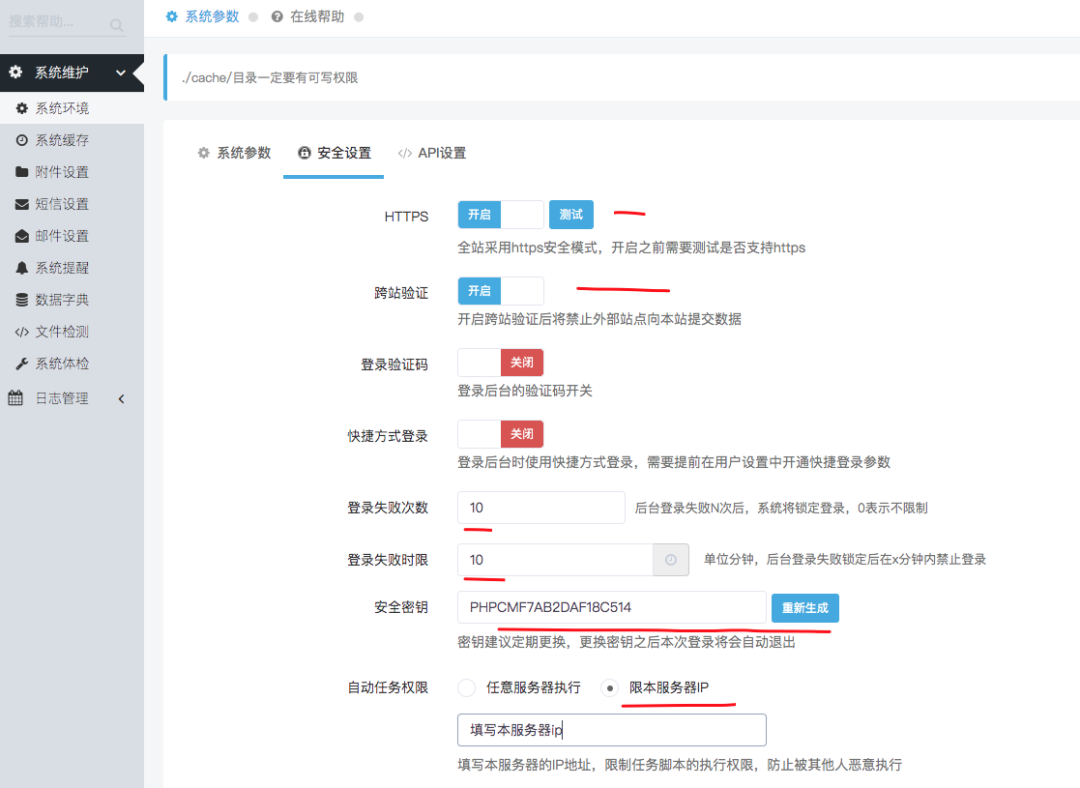Regenerate the security key via 重新生成

805,607
